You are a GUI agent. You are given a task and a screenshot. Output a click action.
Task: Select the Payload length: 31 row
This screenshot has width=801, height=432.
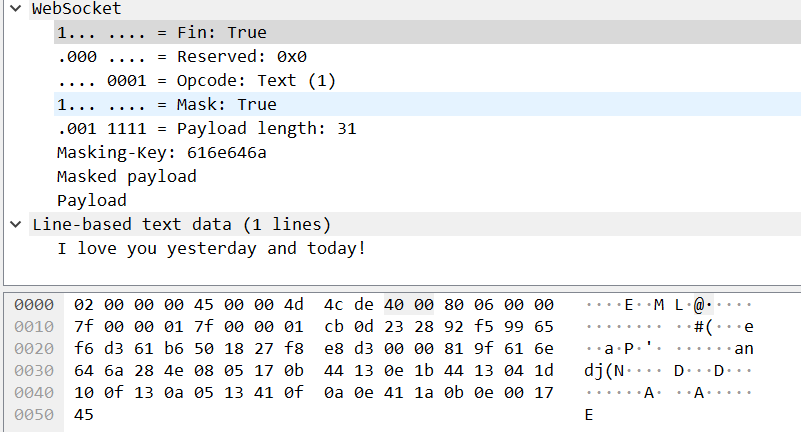[427, 128]
